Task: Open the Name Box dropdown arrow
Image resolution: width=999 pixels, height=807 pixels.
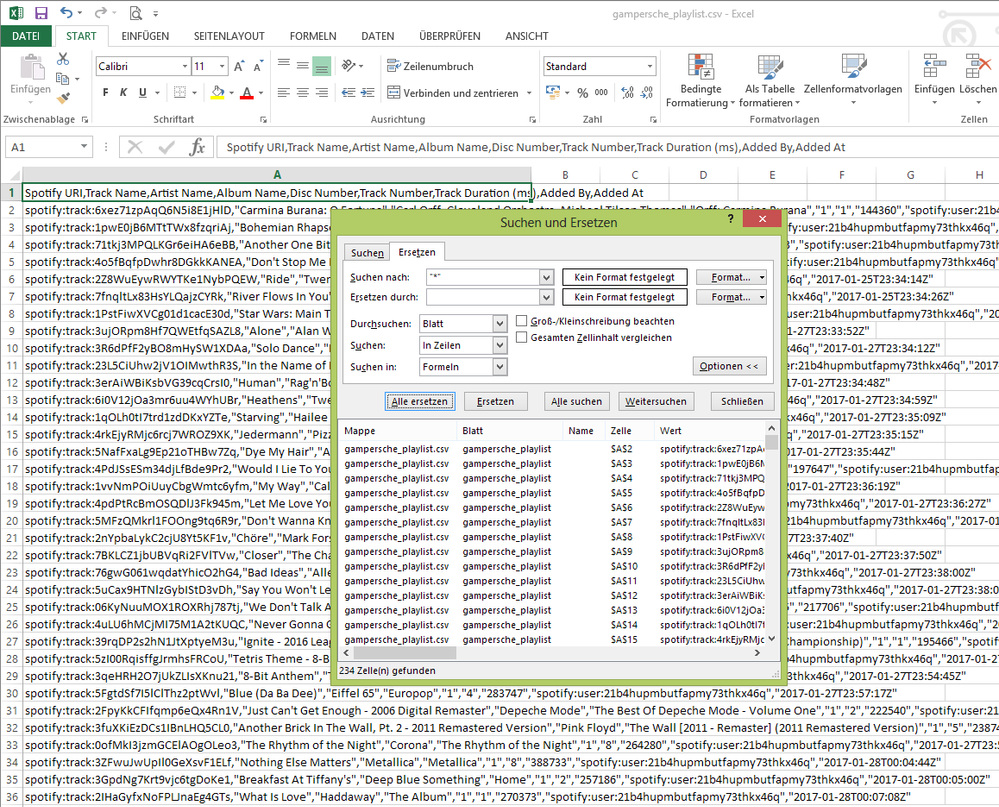Action: (83, 147)
